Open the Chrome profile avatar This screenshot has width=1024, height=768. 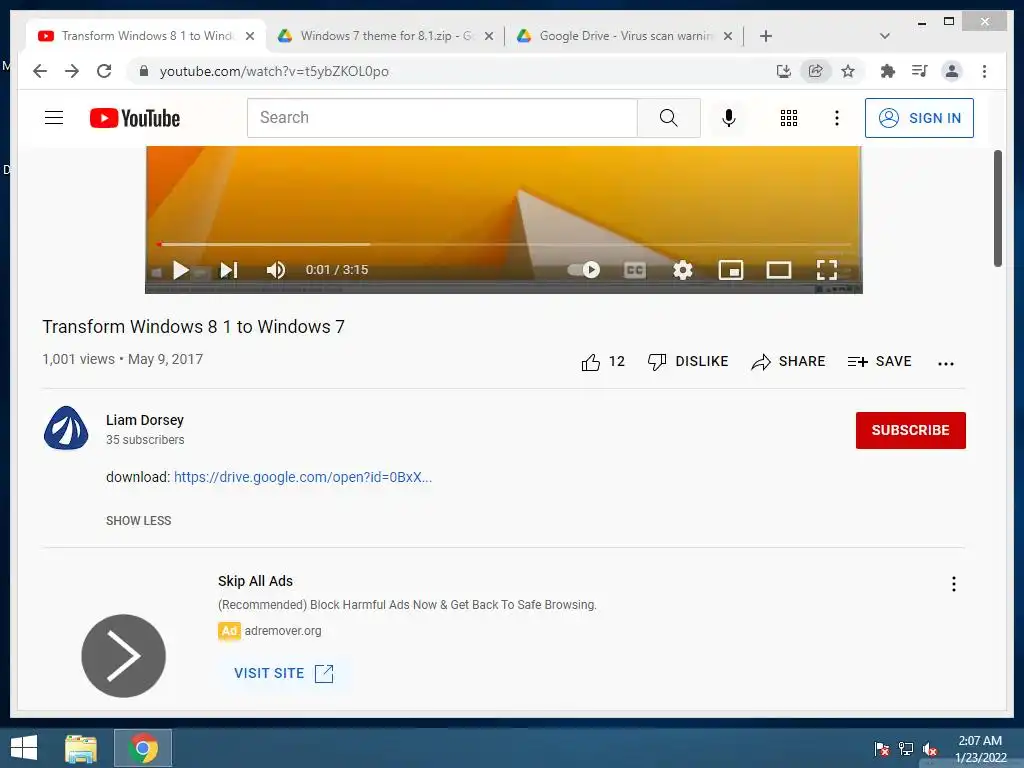click(x=952, y=71)
